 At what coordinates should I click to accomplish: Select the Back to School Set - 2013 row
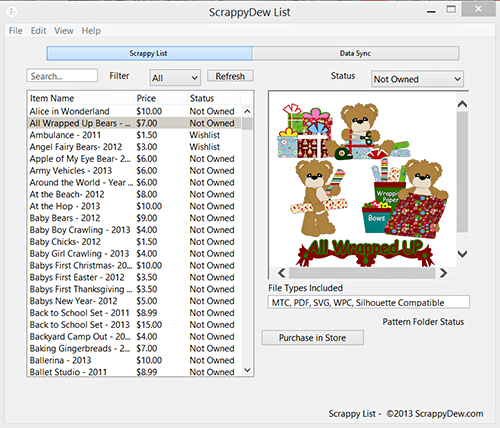[134, 325]
